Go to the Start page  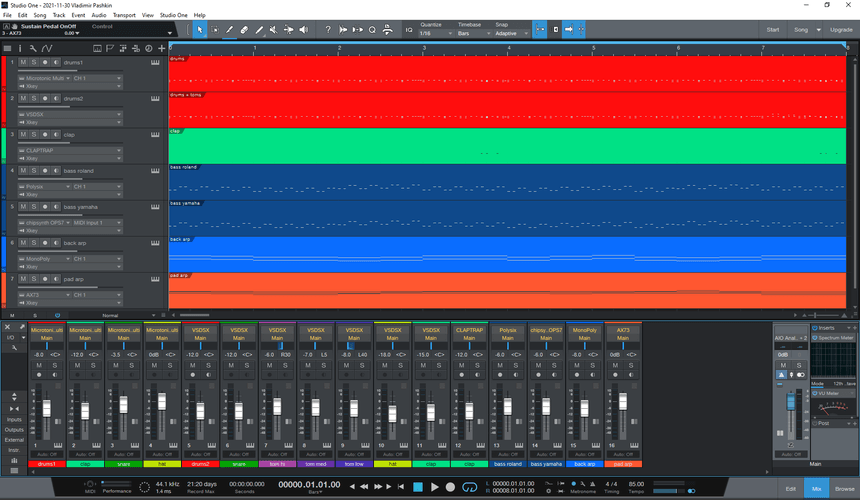tap(773, 30)
